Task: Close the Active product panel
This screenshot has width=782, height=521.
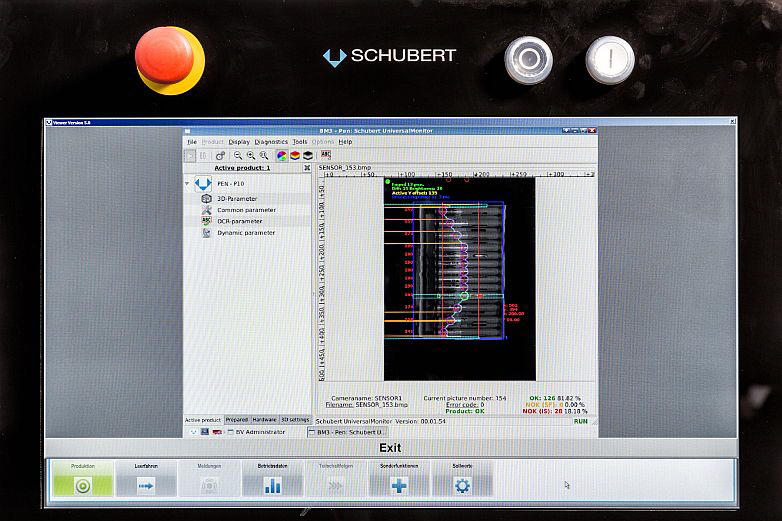Action: [x=307, y=168]
